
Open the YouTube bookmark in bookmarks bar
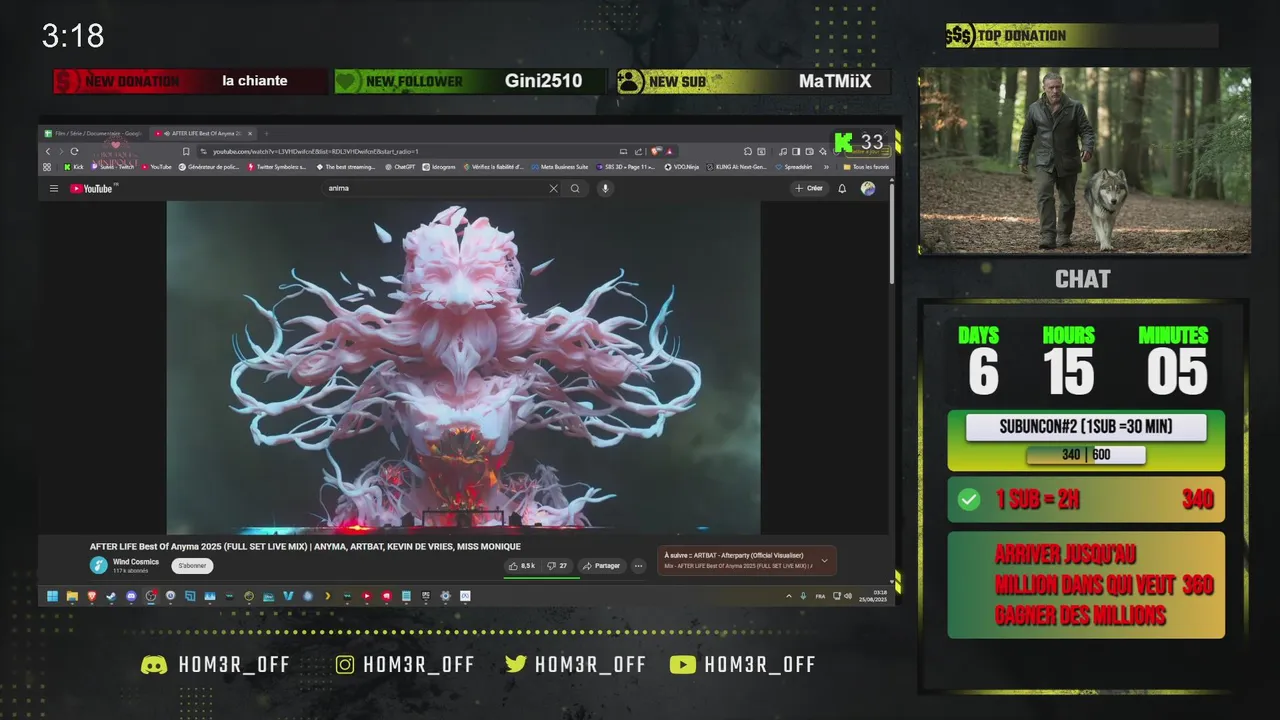tap(156, 167)
